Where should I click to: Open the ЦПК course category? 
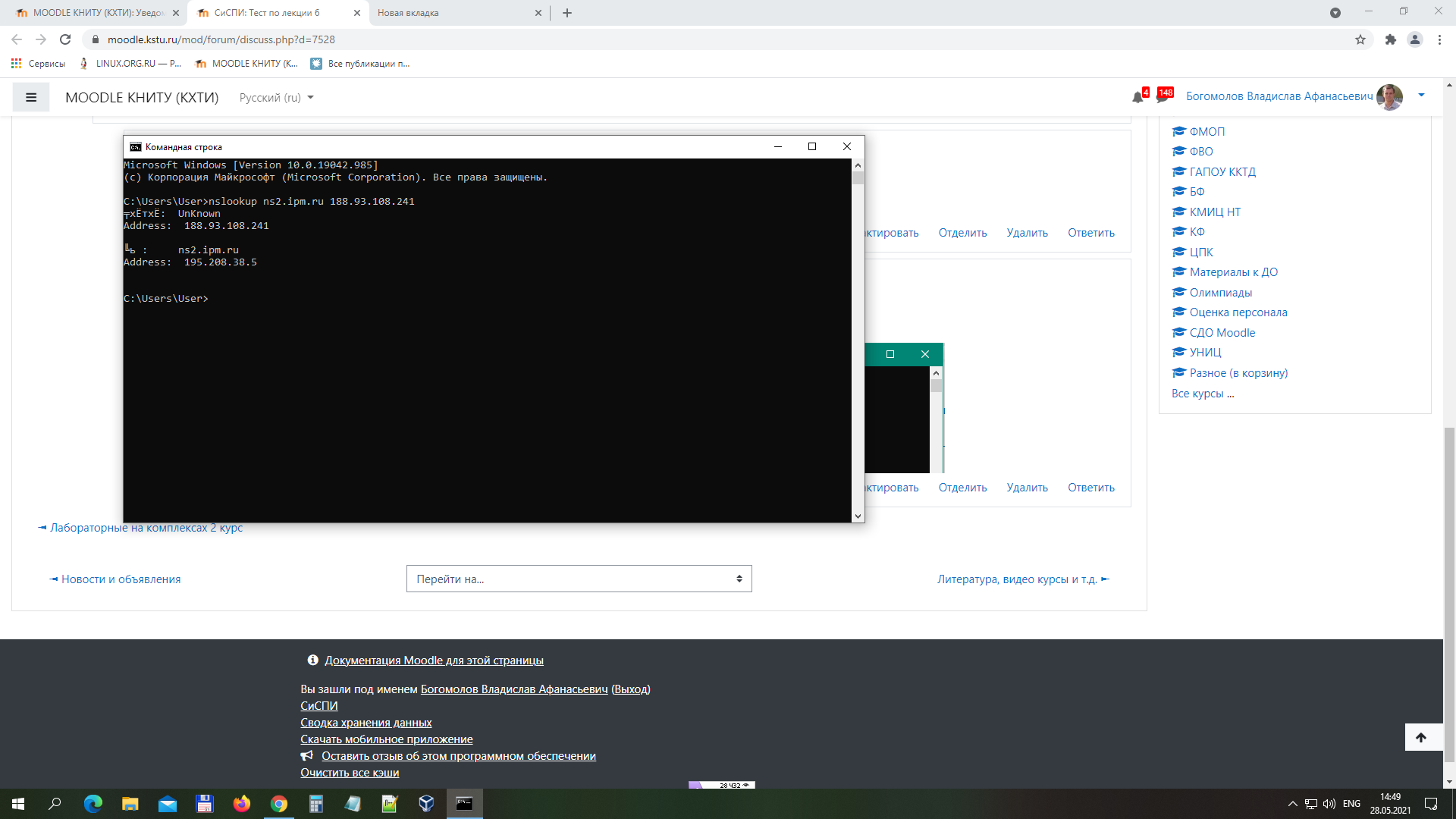coord(1201,253)
